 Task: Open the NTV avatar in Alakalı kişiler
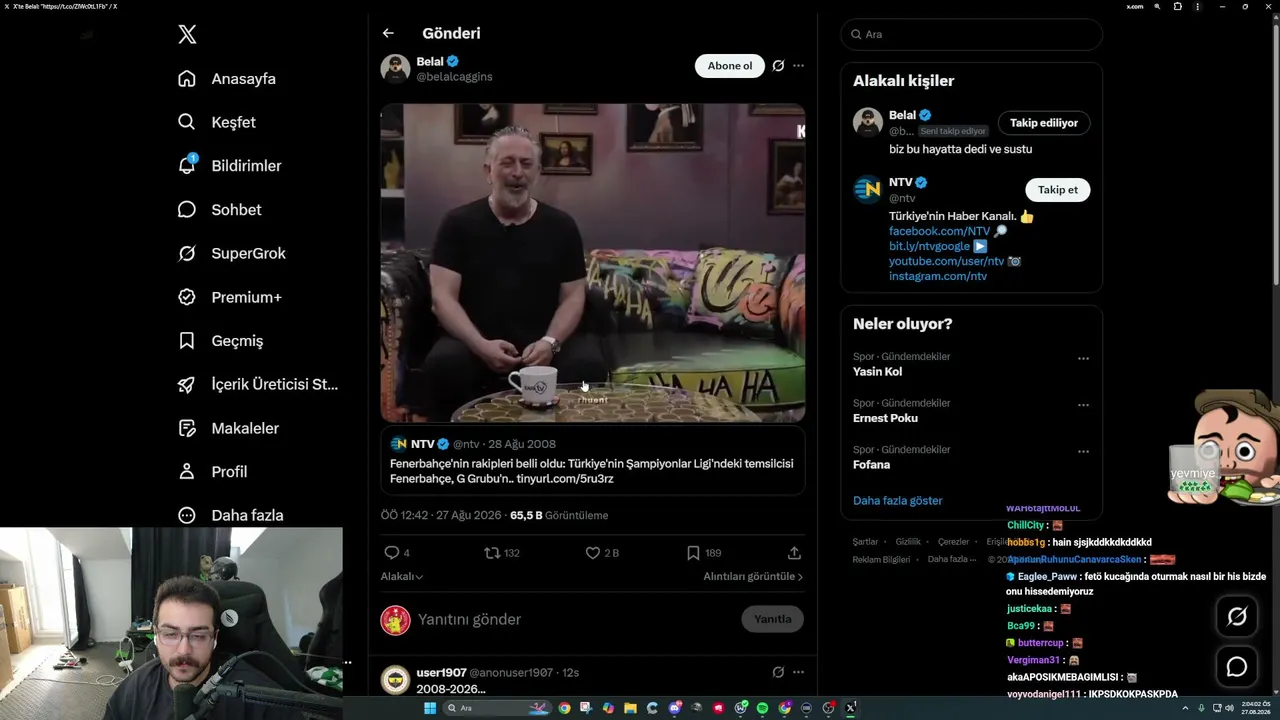868,189
